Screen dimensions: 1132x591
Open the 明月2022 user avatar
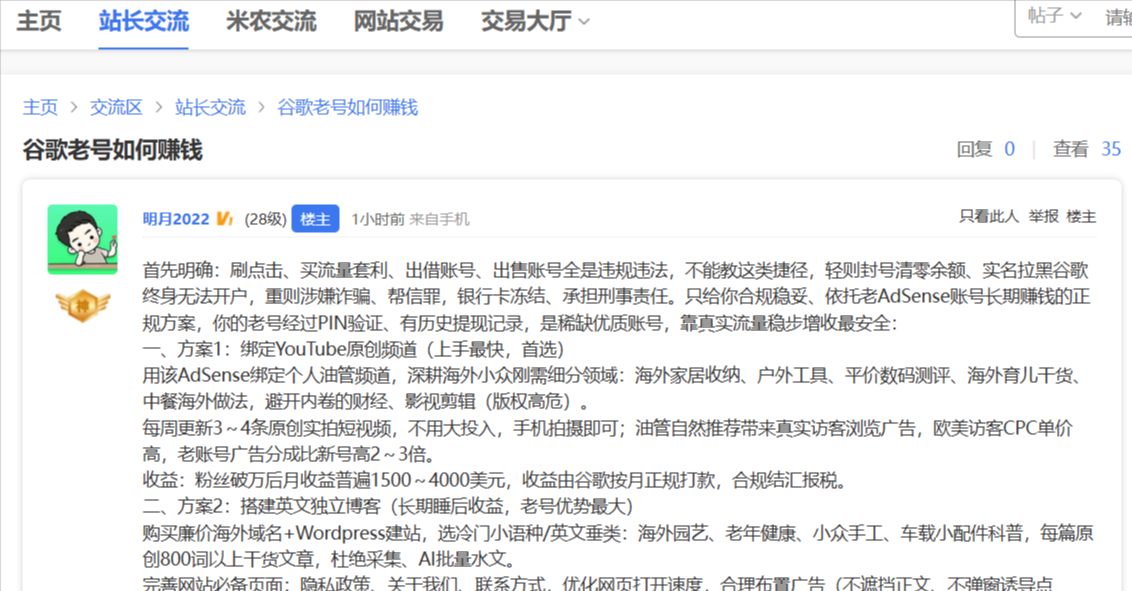(x=82, y=240)
